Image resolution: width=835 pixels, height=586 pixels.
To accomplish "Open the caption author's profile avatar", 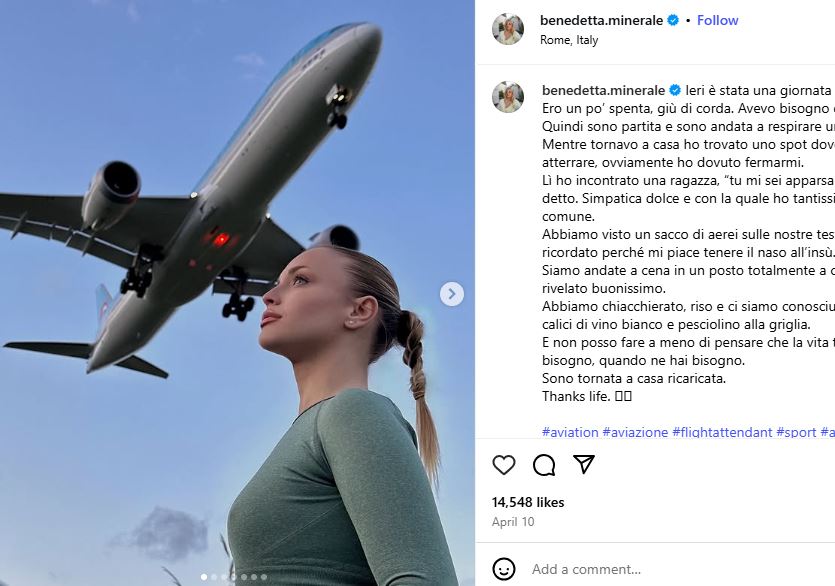I will [x=507, y=97].
